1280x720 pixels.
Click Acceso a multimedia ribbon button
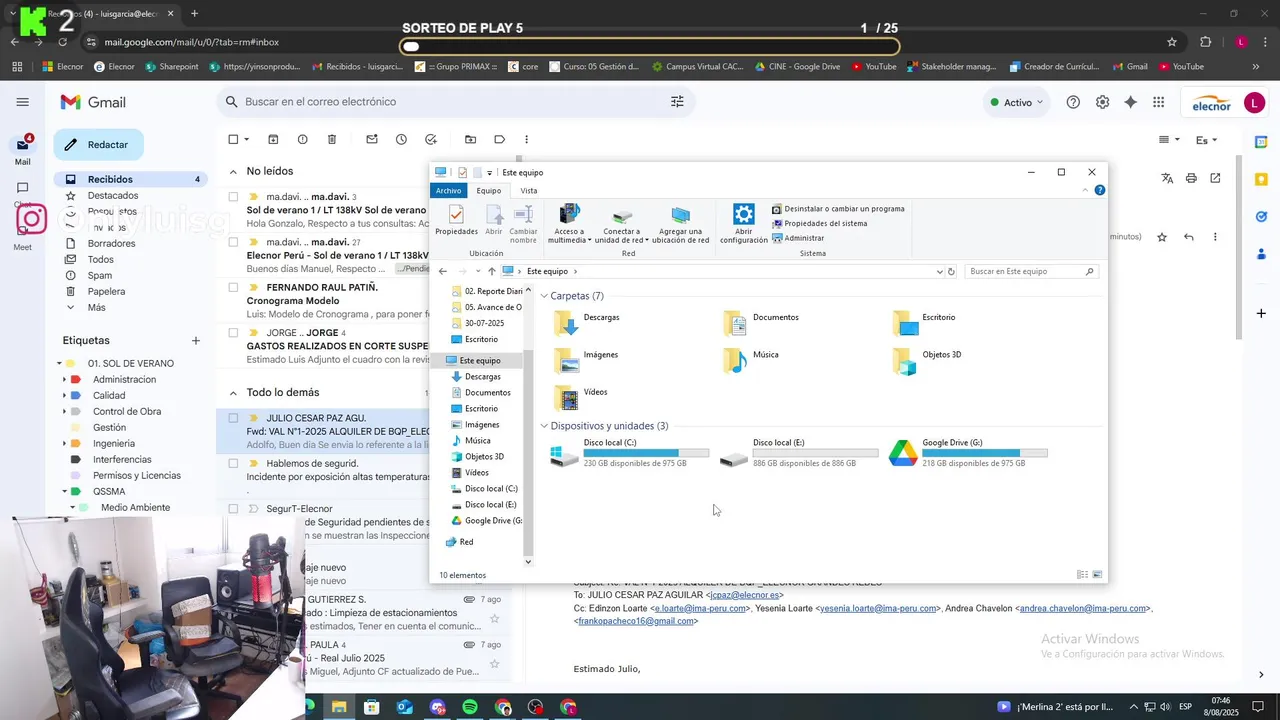(569, 224)
